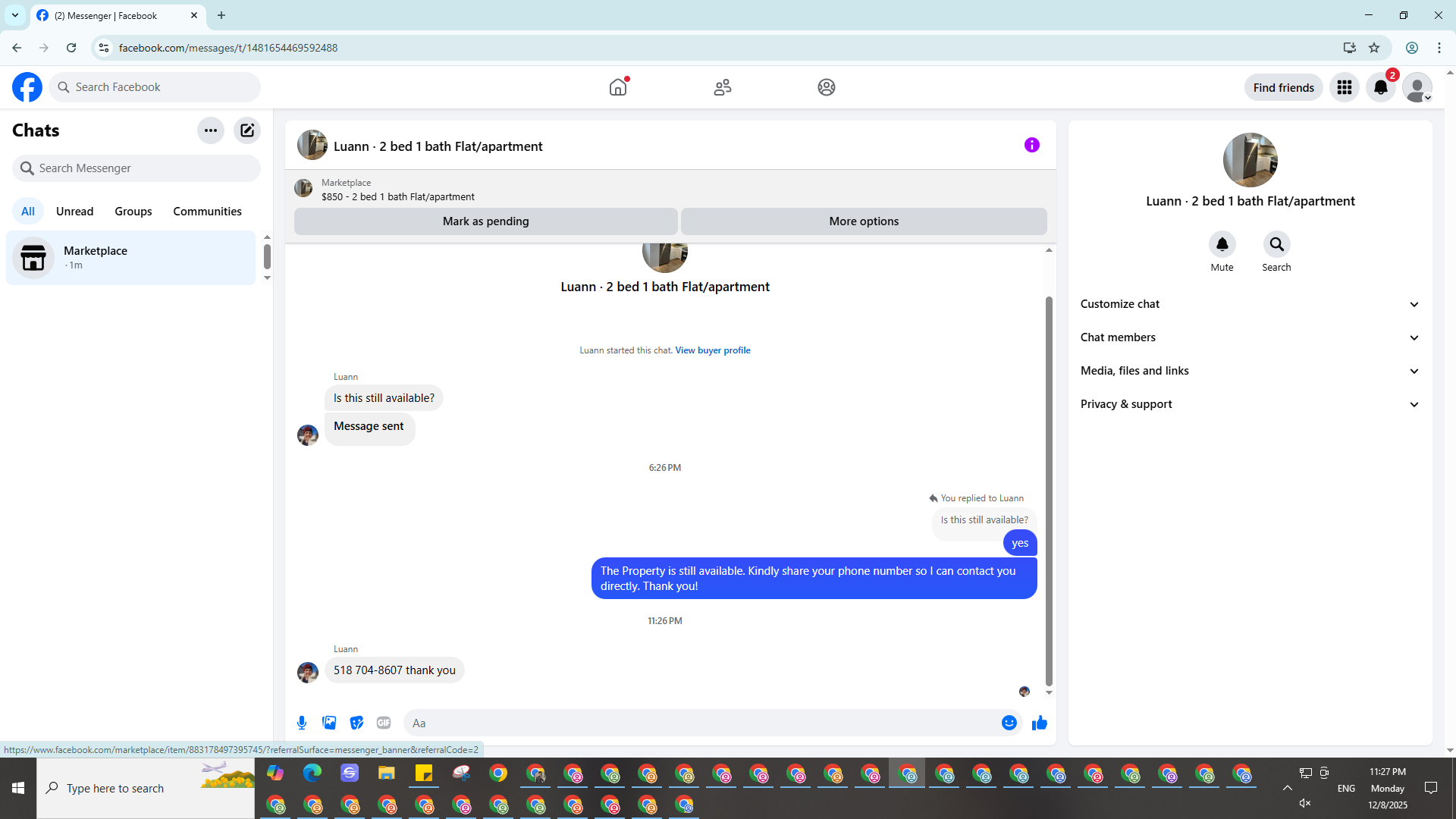Switch to Groups chats tab
Image resolution: width=1456 pixels, height=819 pixels.
tap(133, 212)
